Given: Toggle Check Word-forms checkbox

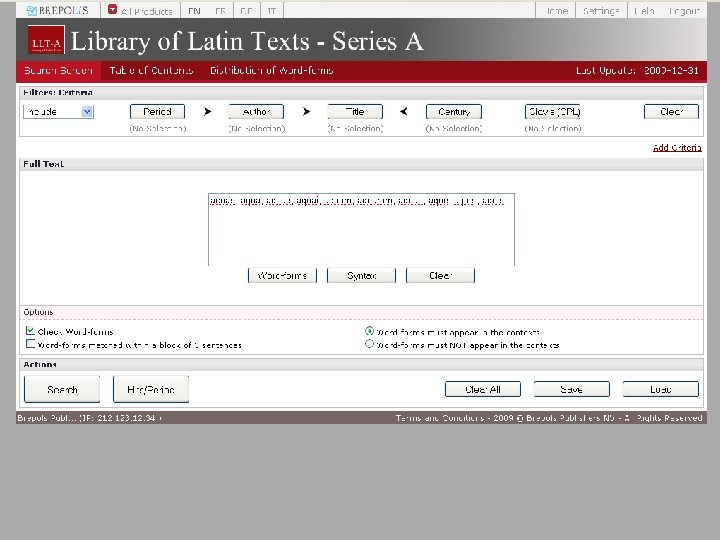Looking at the screenshot, I should [30, 331].
